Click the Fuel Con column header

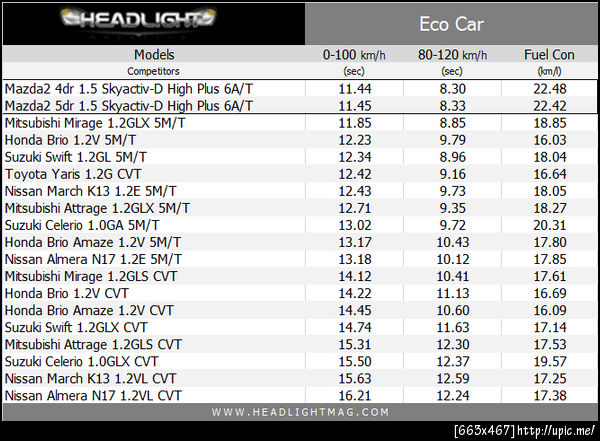point(549,55)
